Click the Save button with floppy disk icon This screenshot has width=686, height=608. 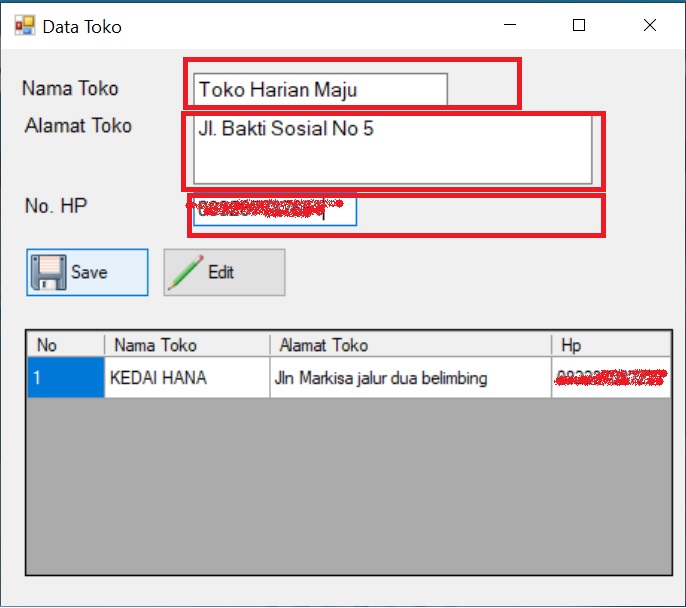[x=87, y=272]
